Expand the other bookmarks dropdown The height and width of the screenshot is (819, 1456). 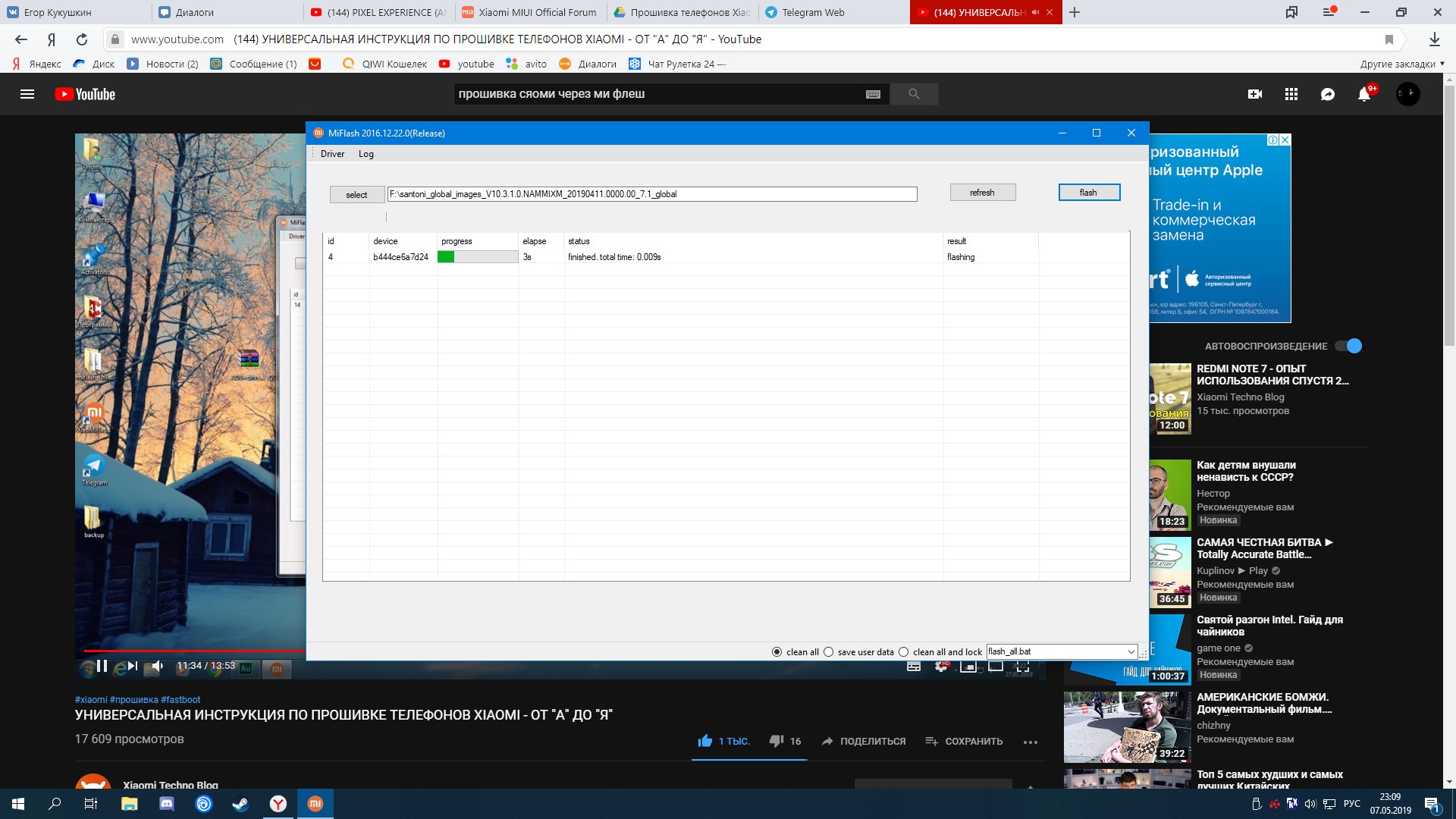pyautogui.click(x=1402, y=64)
